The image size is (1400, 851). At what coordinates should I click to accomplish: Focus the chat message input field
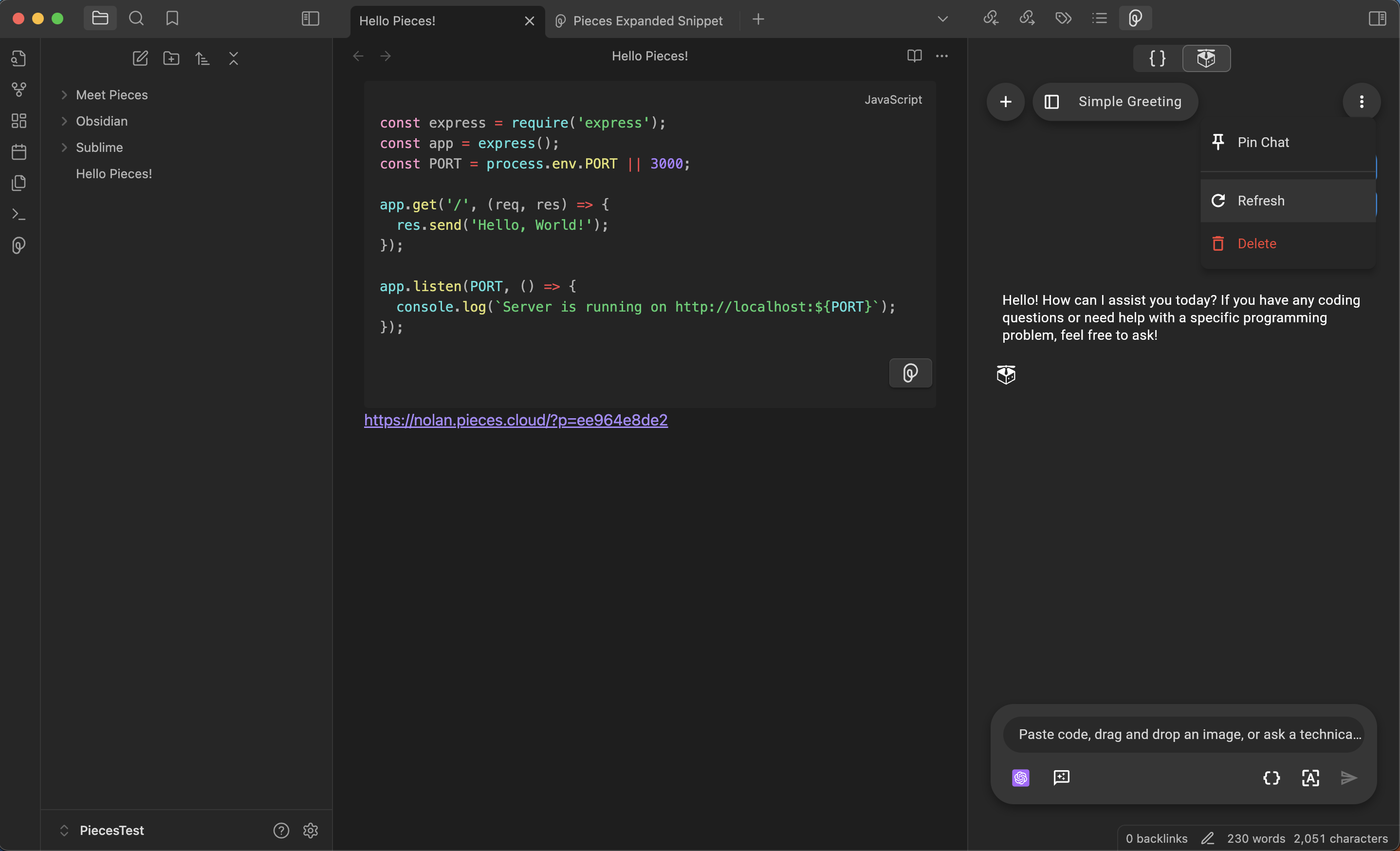click(1183, 735)
